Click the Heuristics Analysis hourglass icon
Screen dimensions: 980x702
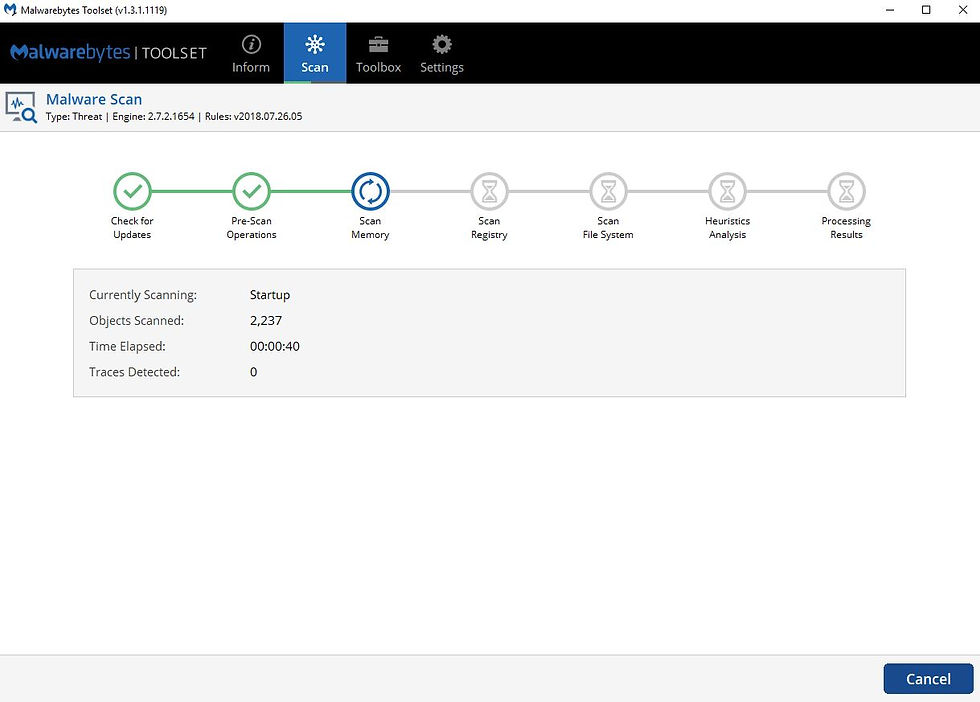[x=728, y=191]
